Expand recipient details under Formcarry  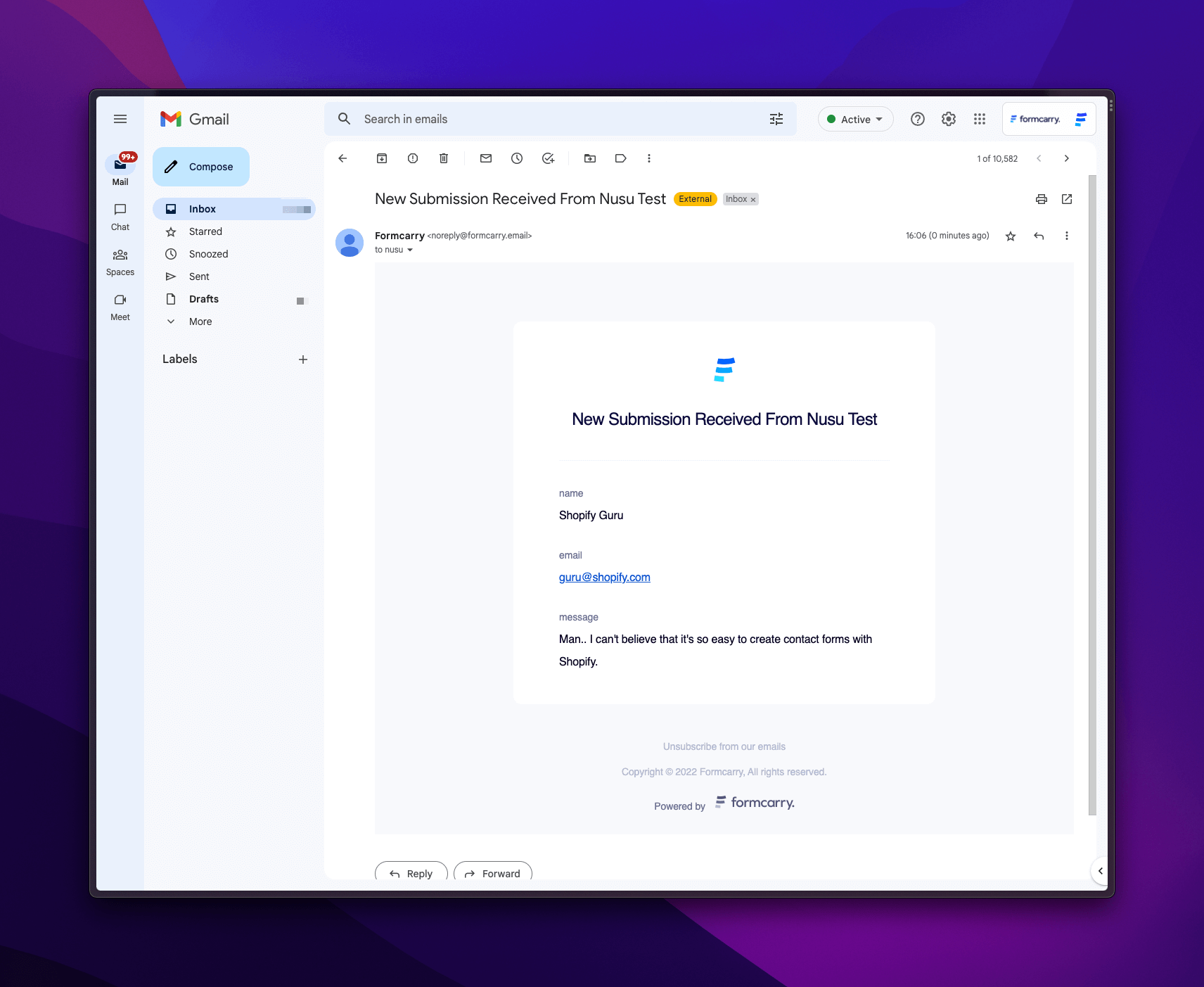411,250
